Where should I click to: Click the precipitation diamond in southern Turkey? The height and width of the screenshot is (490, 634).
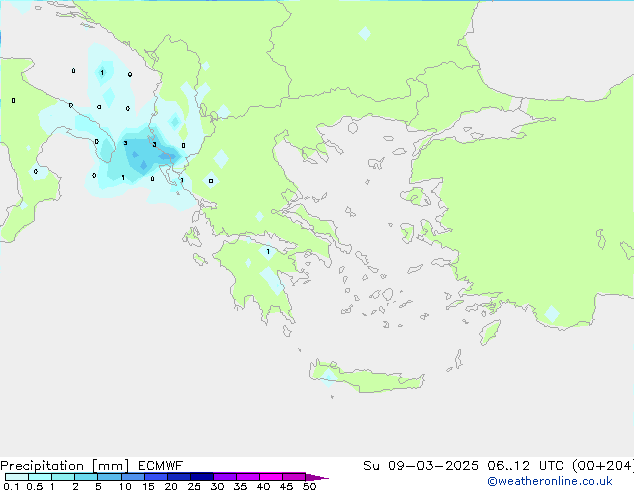point(552,314)
